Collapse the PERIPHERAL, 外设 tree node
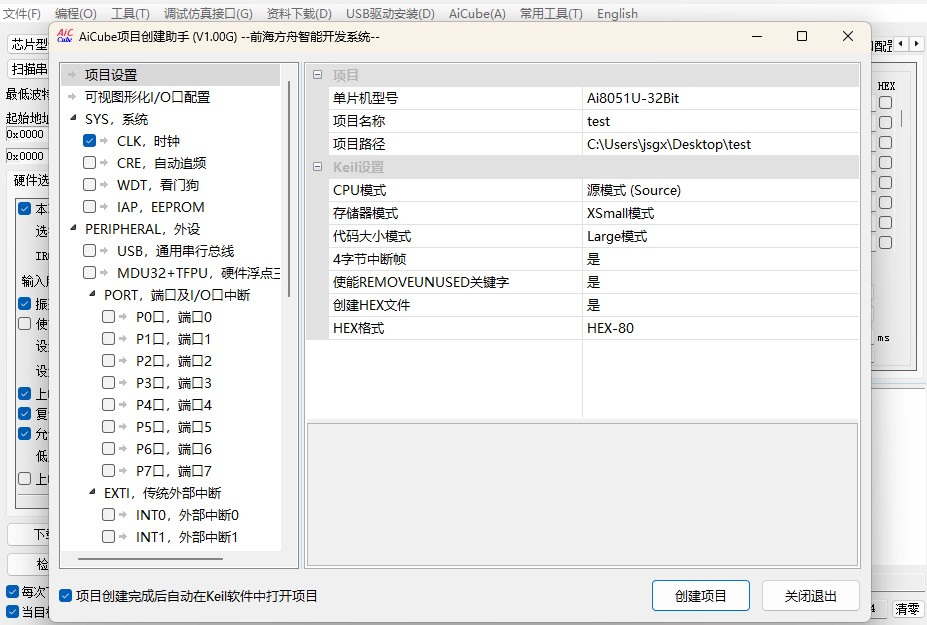Viewport: 927px width, 625px height. point(73,228)
